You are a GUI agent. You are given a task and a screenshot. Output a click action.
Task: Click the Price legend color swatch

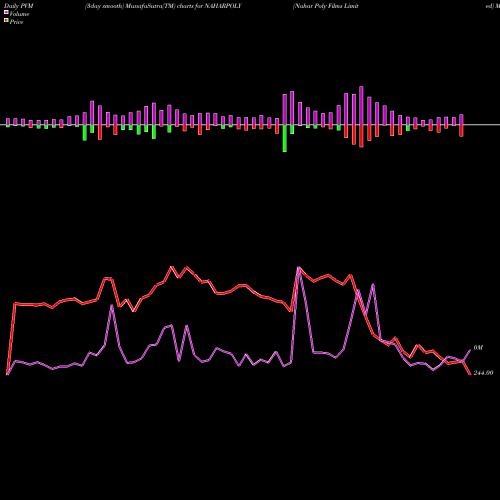(6, 21)
